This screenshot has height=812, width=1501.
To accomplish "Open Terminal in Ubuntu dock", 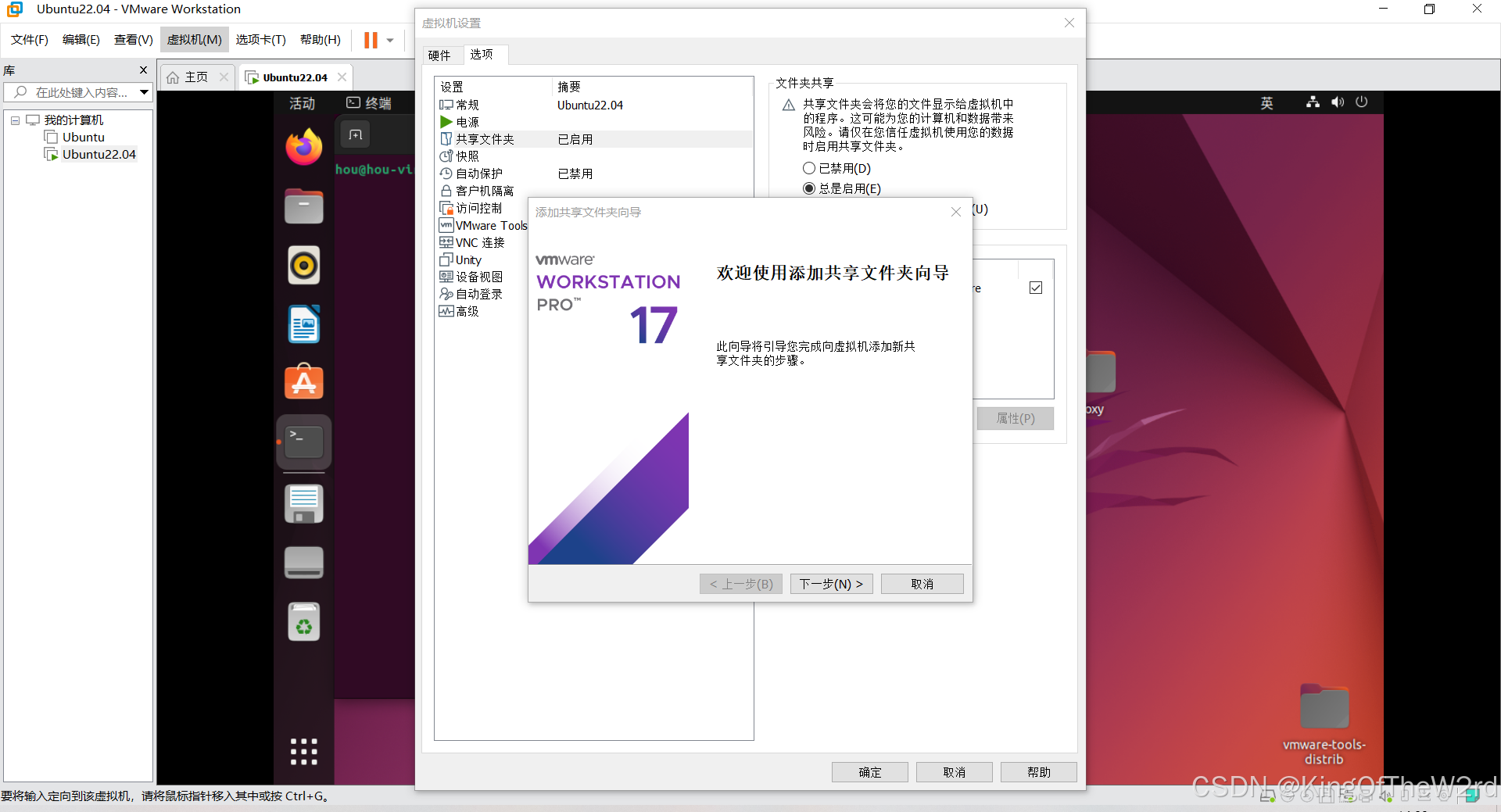I will click(304, 442).
